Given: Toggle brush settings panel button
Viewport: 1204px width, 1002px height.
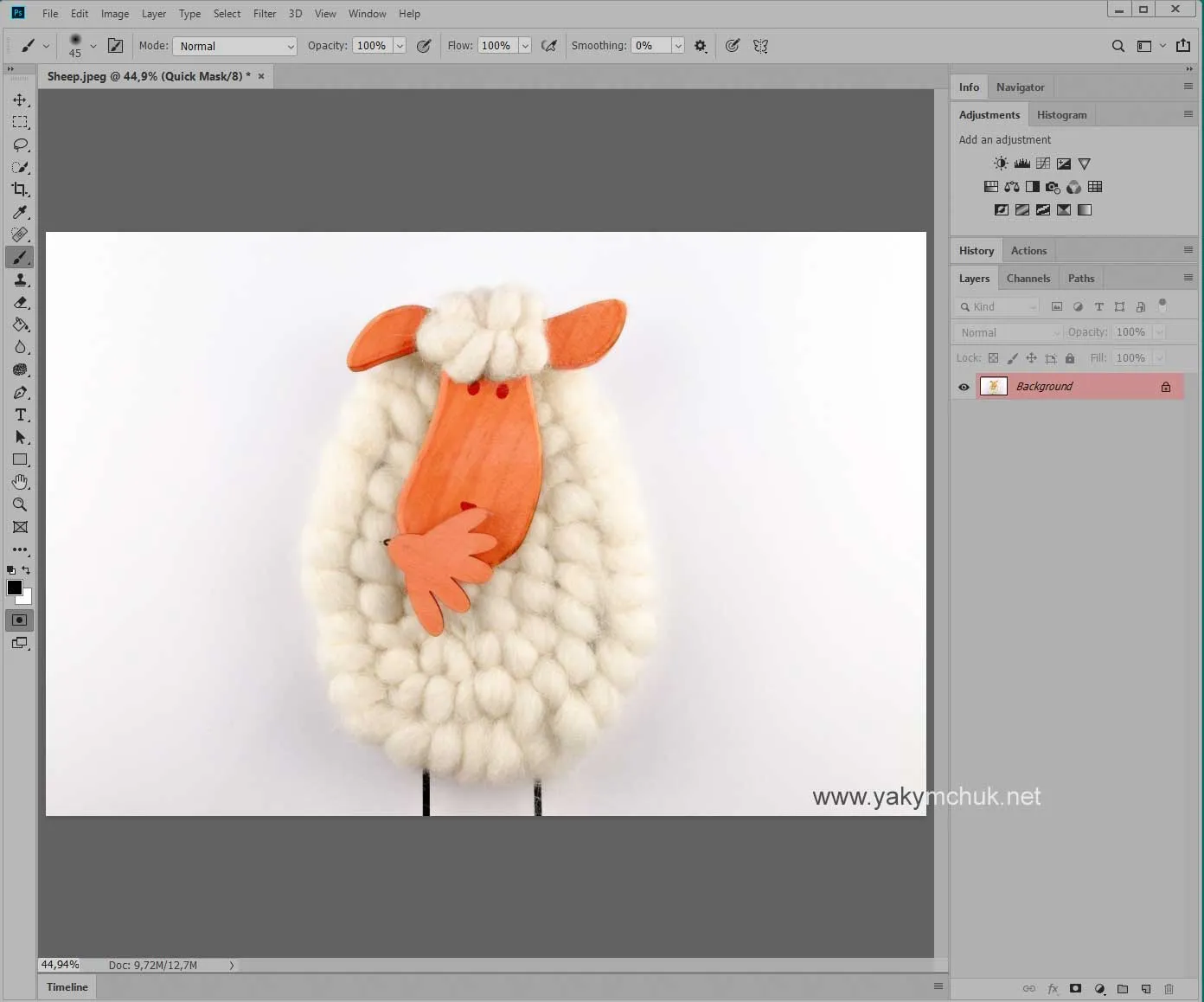Looking at the screenshot, I should 115,46.
